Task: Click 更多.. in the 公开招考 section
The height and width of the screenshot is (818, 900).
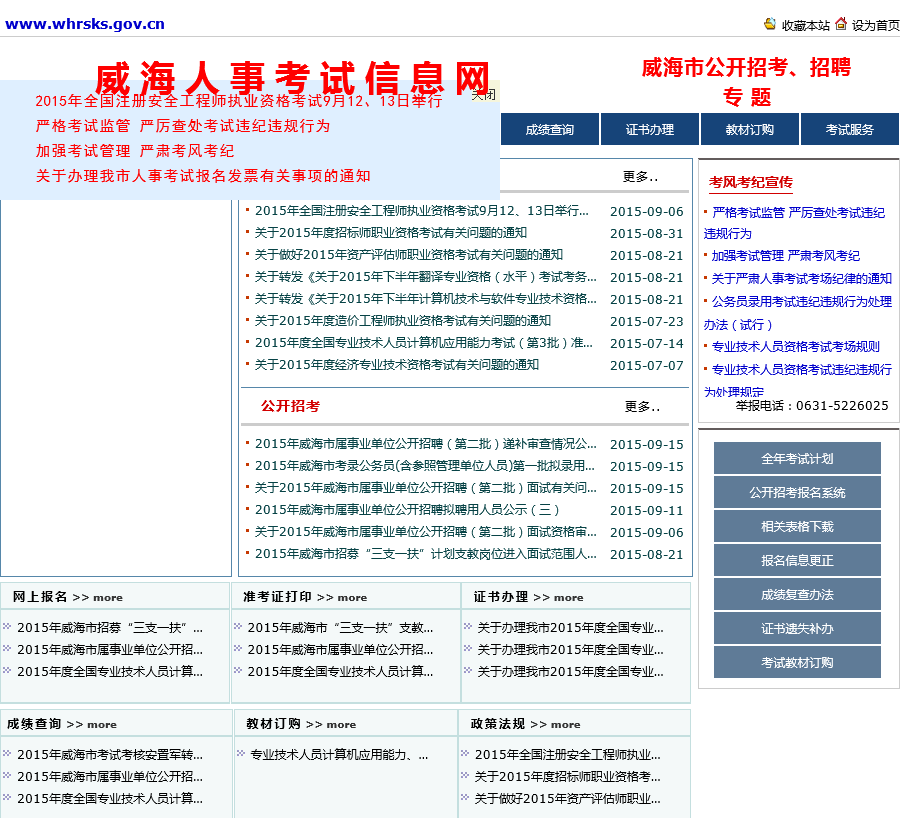Action: coord(642,407)
